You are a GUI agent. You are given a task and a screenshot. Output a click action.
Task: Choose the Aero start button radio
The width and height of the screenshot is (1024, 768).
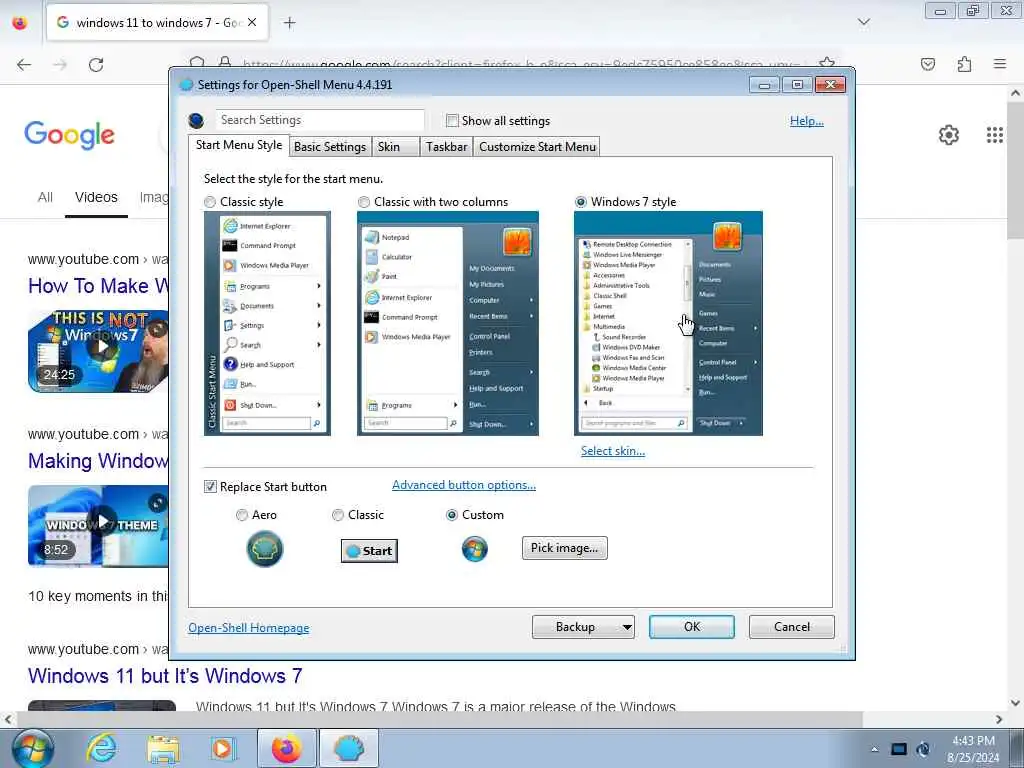click(242, 515)
